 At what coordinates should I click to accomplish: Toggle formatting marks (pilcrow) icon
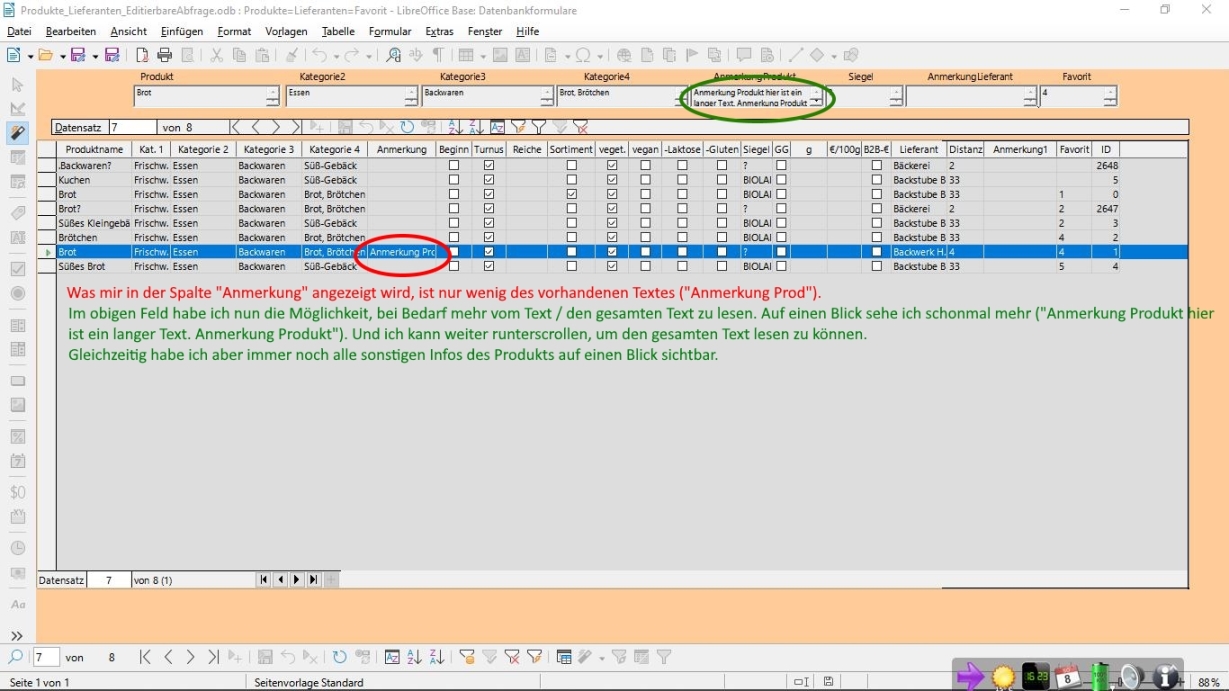point(437,56)
